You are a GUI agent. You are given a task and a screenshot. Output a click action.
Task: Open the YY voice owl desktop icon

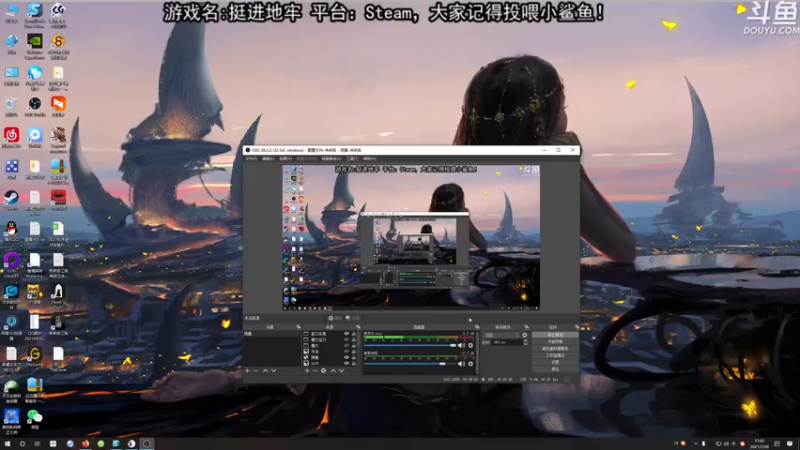click(x=34, y=293)
